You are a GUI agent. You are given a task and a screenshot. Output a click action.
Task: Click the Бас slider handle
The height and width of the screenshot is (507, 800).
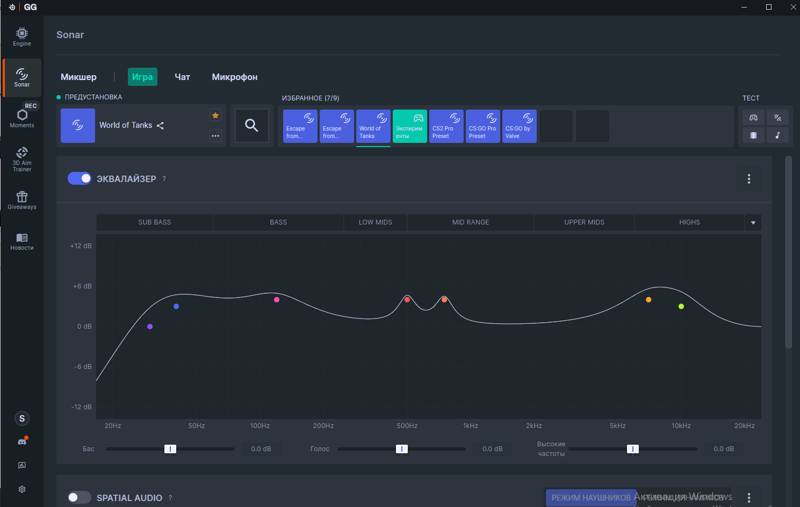pos(170,449)
